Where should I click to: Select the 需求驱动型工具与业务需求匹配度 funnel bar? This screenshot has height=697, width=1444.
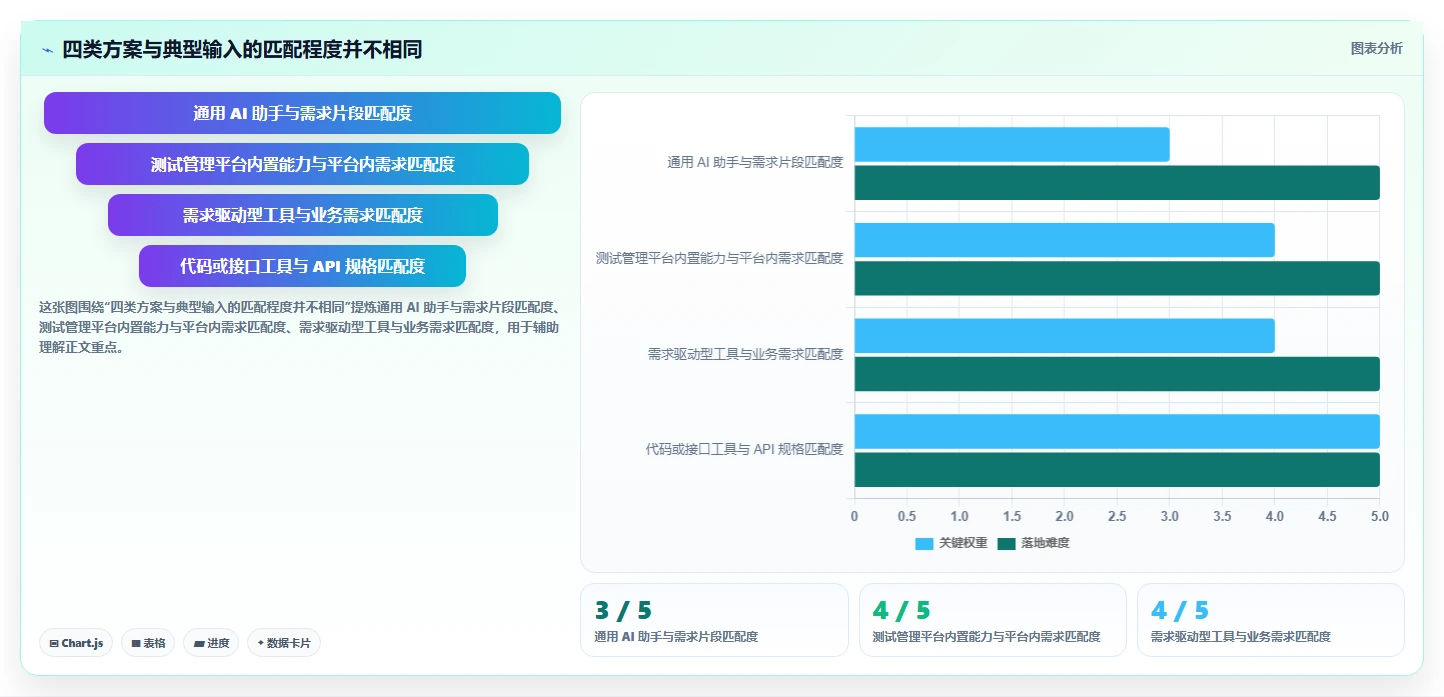302,215
